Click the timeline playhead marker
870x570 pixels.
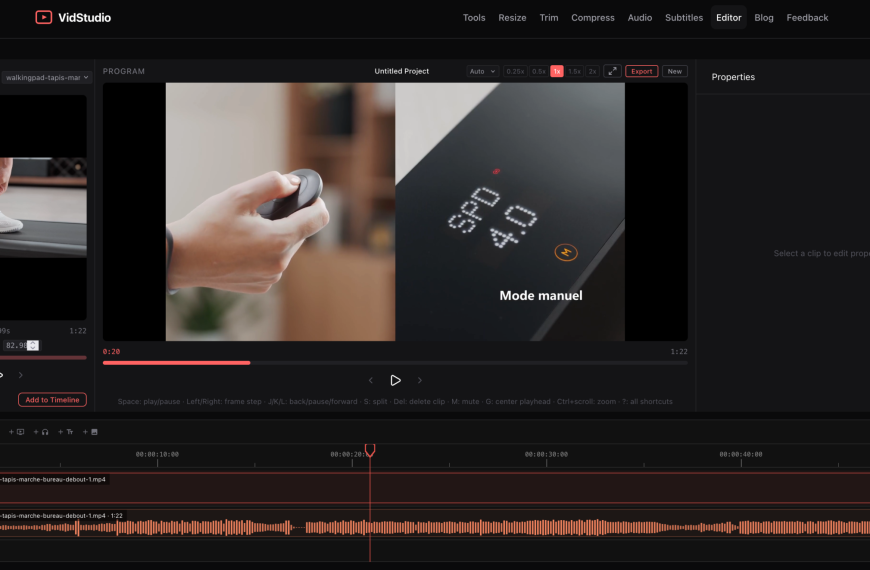pyautogui.click(x=370, y=450)
